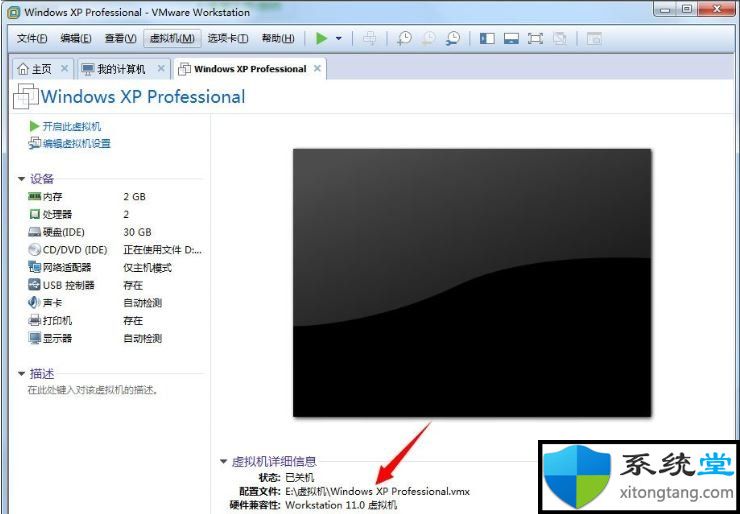Viewport: 740px width, 514px height.
Task: Open the power options dropdown arrow
Action: (339, 39)
